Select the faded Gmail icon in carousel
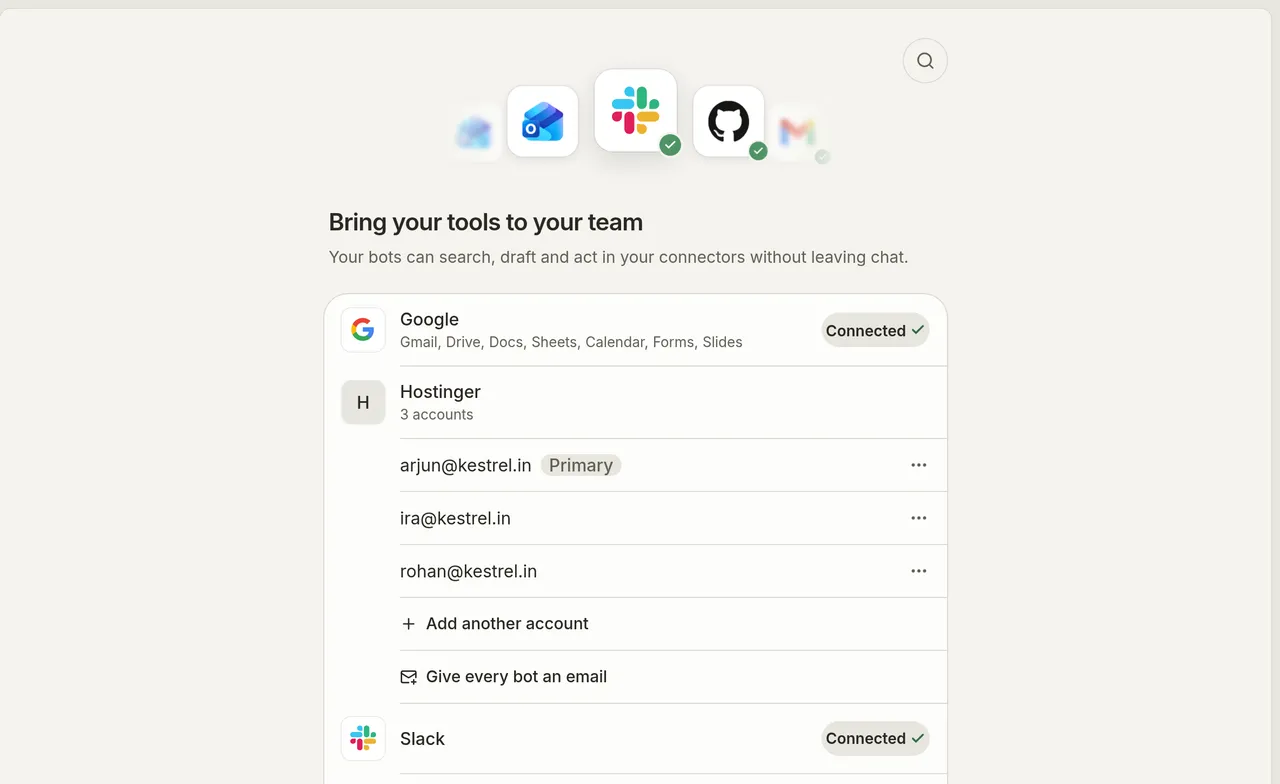Screen dimensions: 1280x784 pos(797,132)
